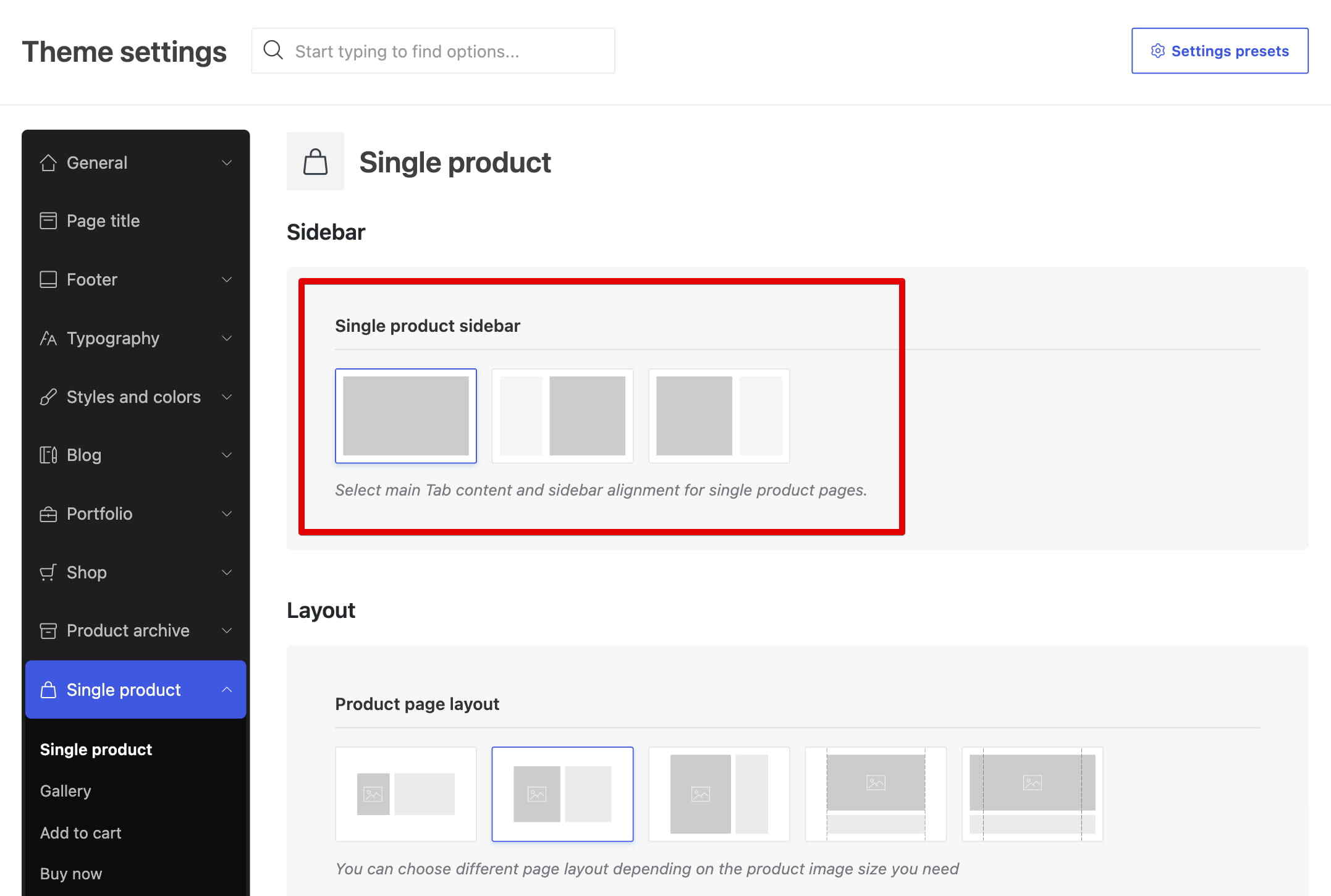Screen dimensions: 1331x896
Task: Click the shopping bag icon beside Single product heading
Action: (x=315, y=161)
